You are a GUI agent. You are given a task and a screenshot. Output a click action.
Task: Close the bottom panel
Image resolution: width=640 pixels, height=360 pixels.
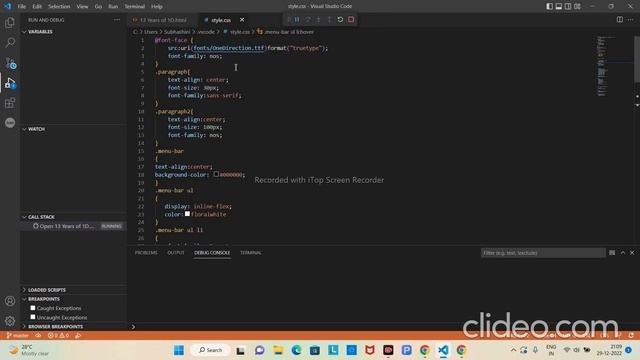tap(632, 253)
